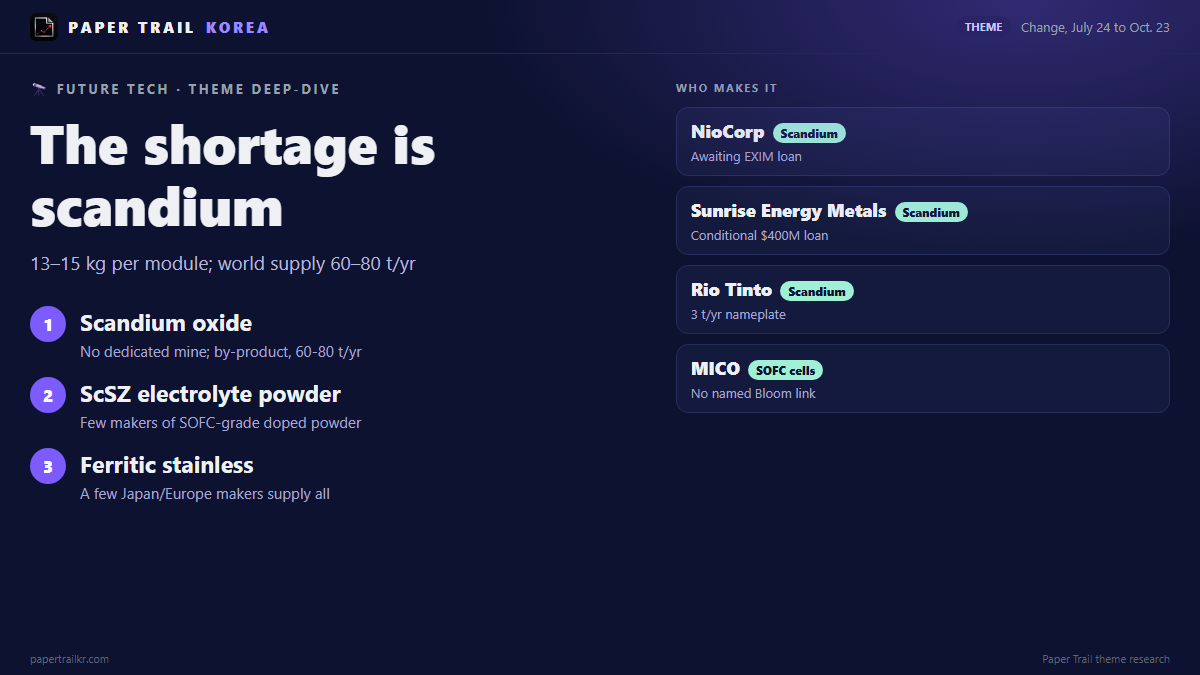Screen dimensions: 1200x675
Task: Select the 'Scandium oxide' item title
Action: tap(166, 323)
